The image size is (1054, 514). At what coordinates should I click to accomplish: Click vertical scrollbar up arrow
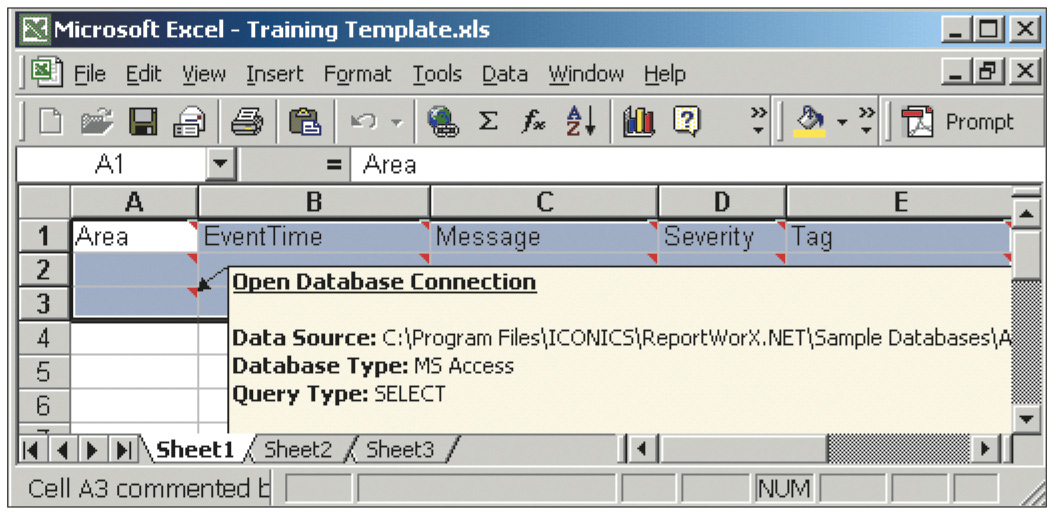(x=1026, y=214)
